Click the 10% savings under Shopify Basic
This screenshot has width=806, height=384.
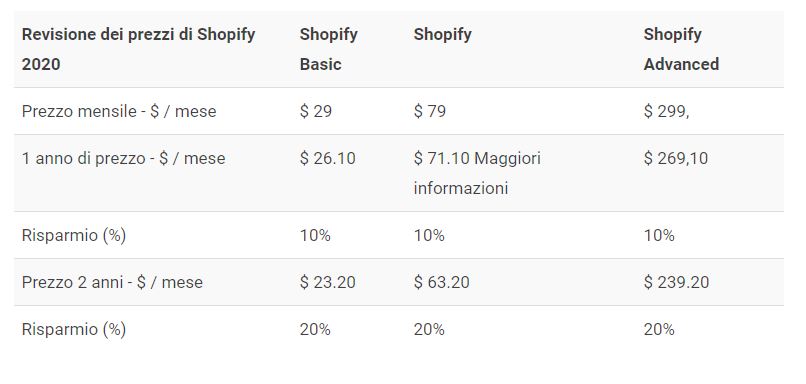315,235
